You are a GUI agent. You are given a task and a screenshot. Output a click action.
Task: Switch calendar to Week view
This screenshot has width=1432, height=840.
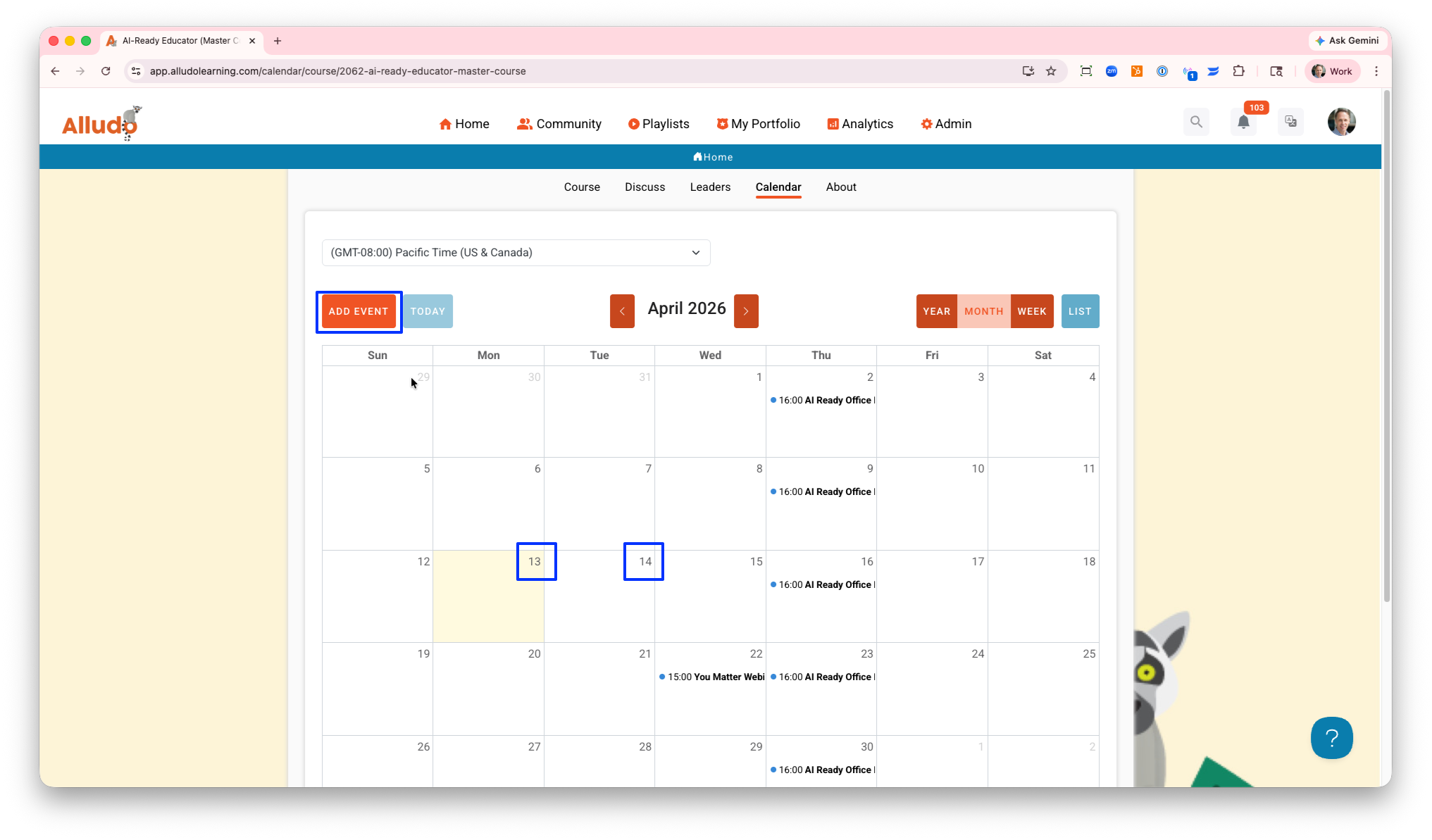coord(1031,311)
